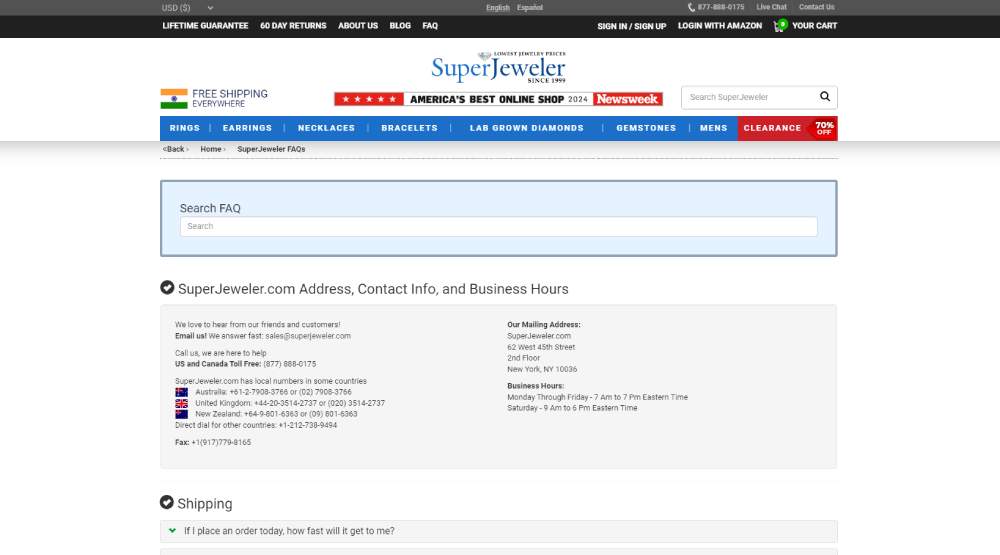Click the 70% OFF clearance badge
This screenshot has height=555, width=1000.
click(823, 128)
